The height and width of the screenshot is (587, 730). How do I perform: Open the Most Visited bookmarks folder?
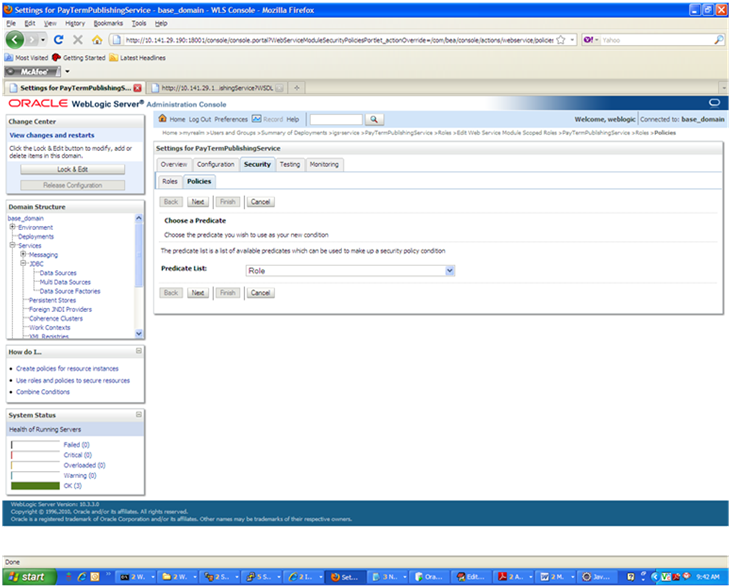coord(27,58)
